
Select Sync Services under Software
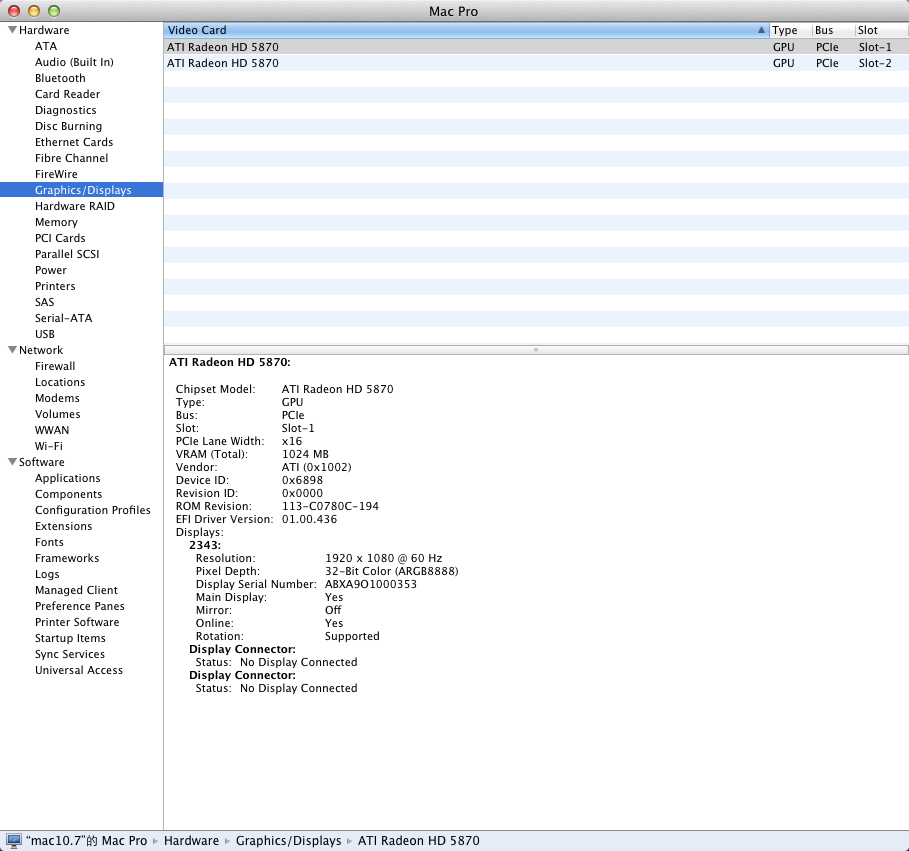pyautogui.click(x=70, y=654)
